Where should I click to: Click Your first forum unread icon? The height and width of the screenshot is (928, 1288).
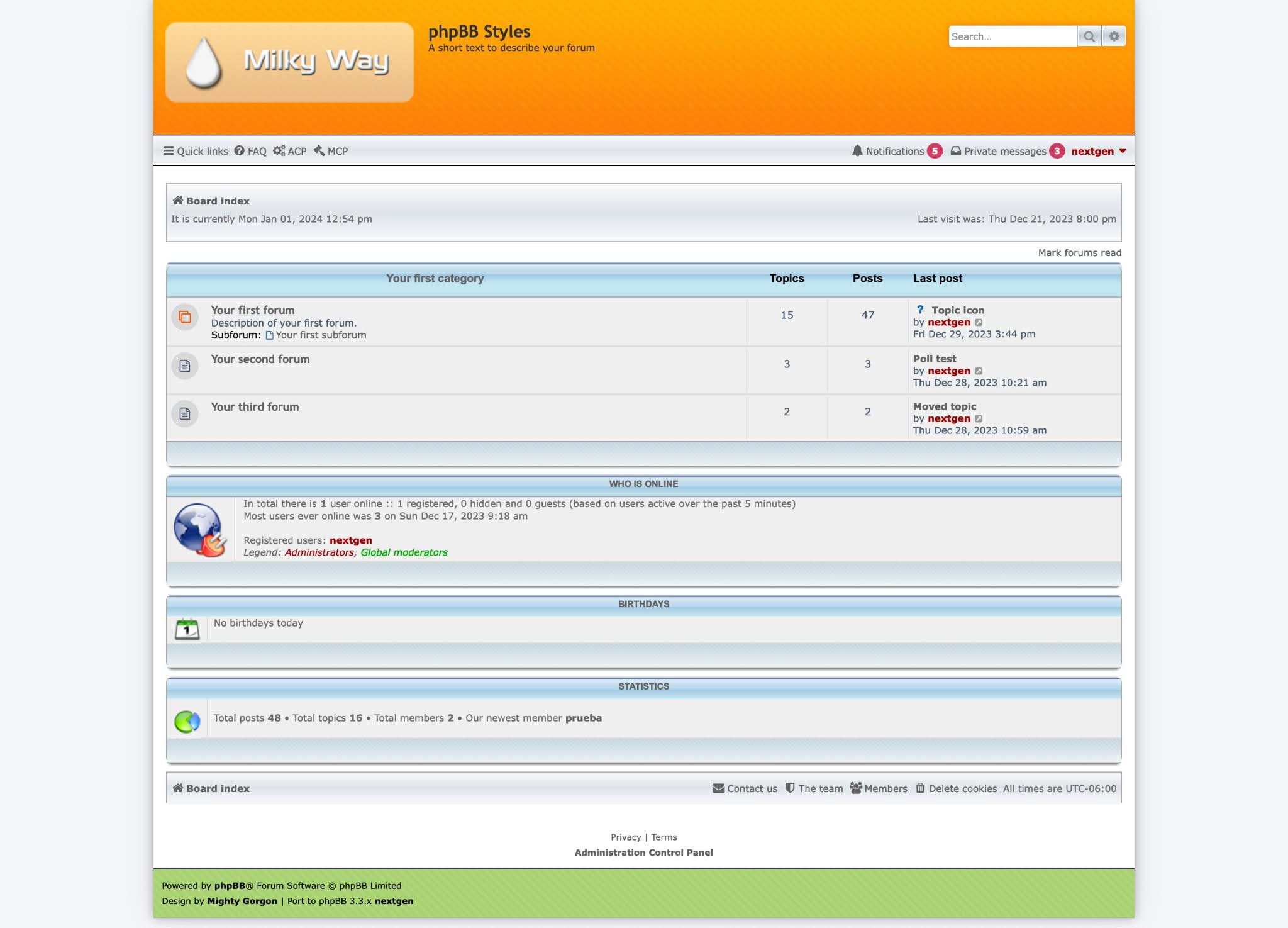click(x=185, y=316)
